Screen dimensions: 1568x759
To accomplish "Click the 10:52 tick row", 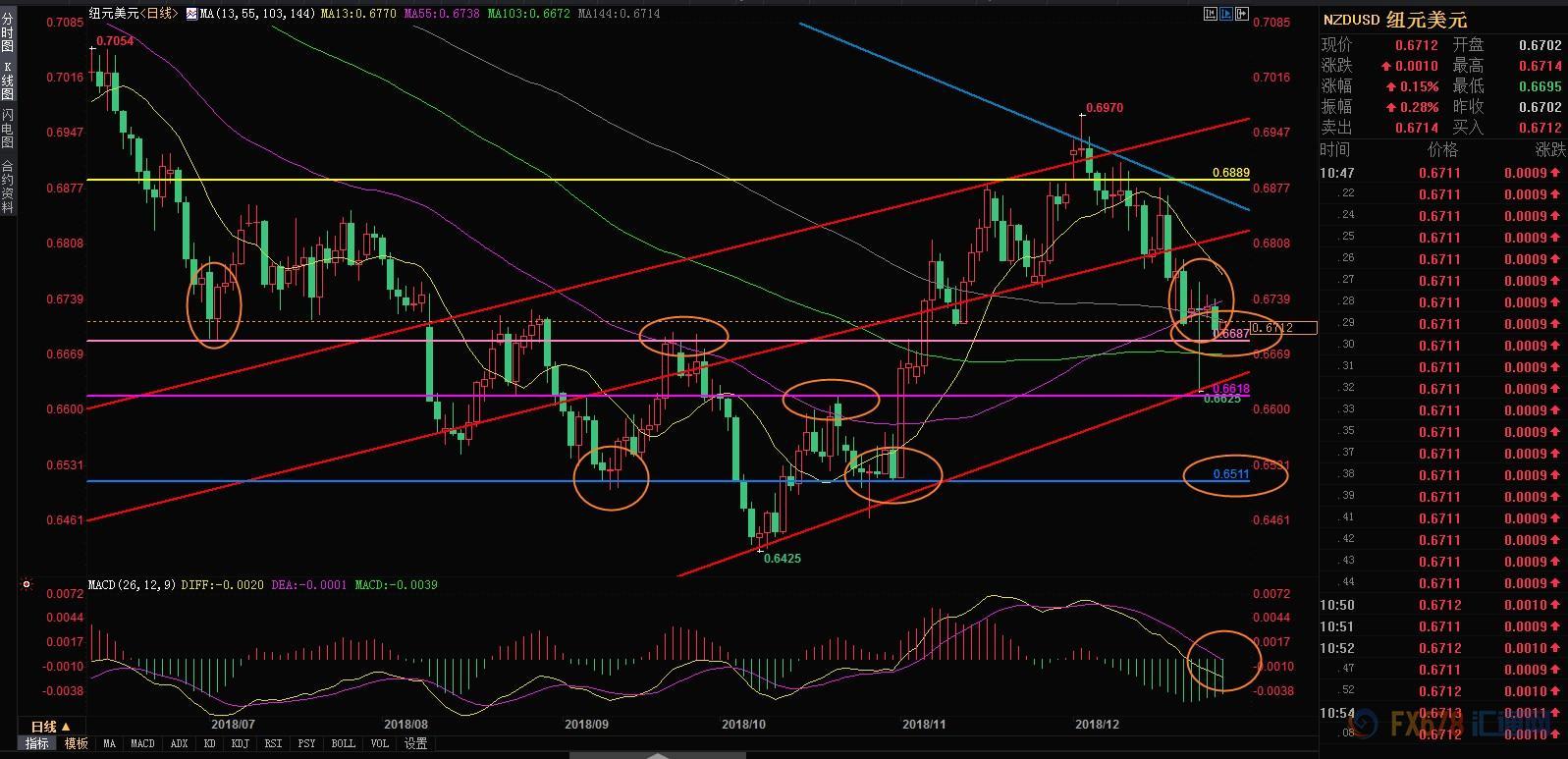I will coord(1442,648).
